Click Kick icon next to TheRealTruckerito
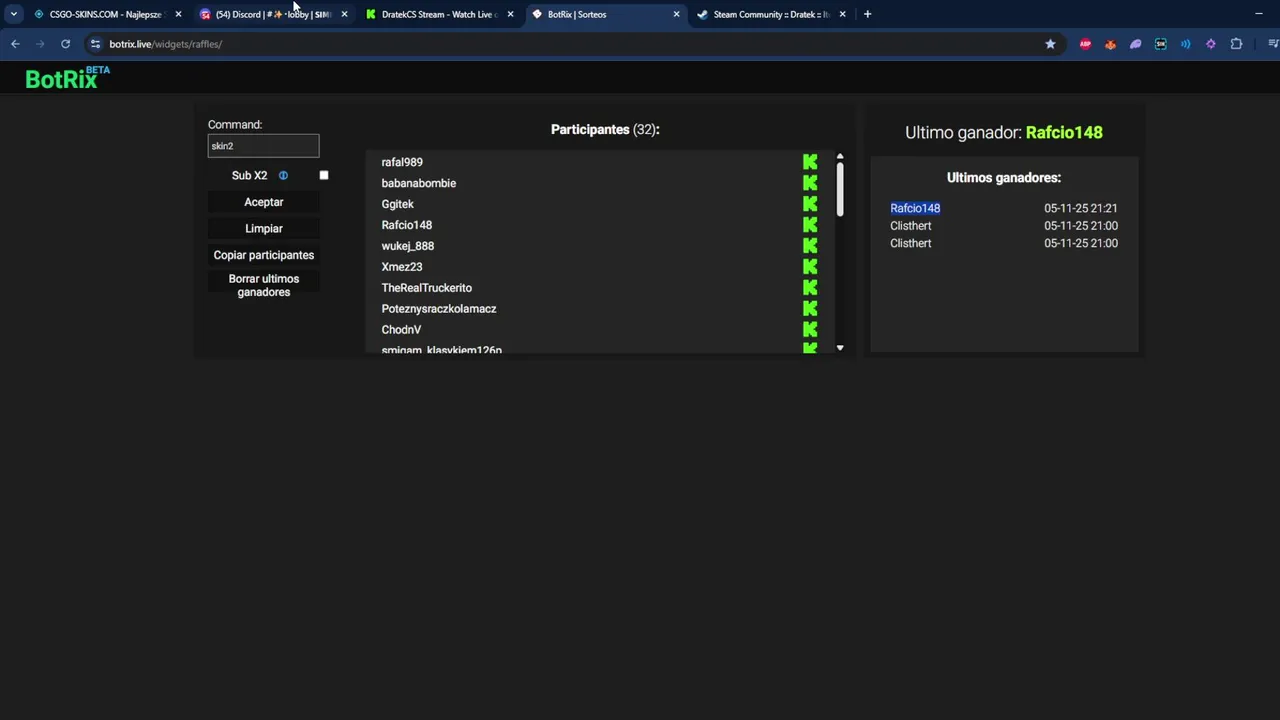 (810, 288)
